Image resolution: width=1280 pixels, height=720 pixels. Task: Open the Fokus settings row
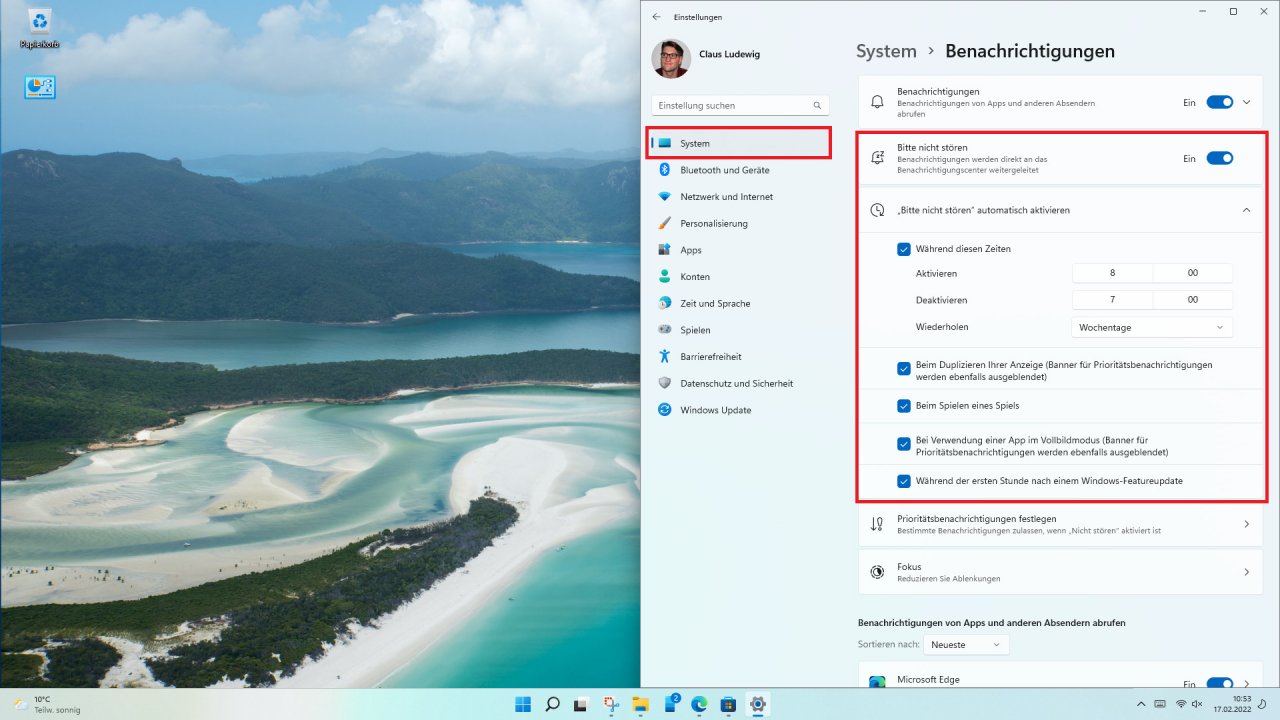coord(1060,572)
